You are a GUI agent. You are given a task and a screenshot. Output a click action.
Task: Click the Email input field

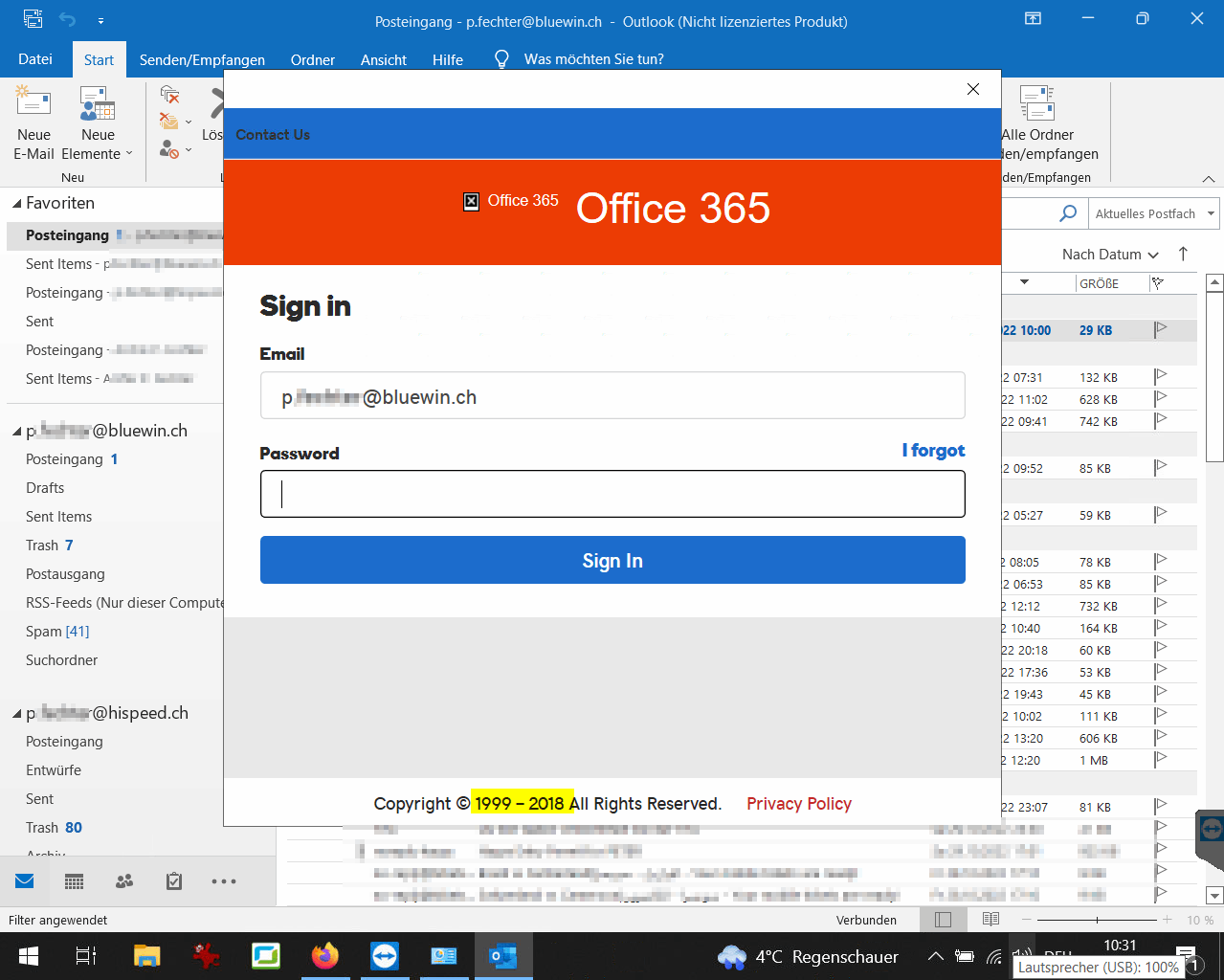tap(612, 396)
